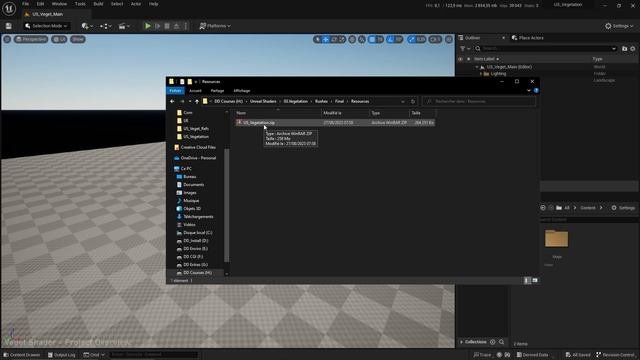Expand the Lighting folder in Outliner
Screen dimensions: 640x360
coord(481,74)
